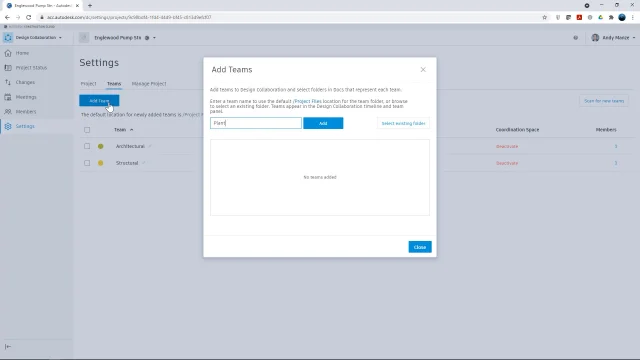Click the red Adobe Acrobat extension icon
The height and width of the screenshot is (360, 640).
[579, 18]
